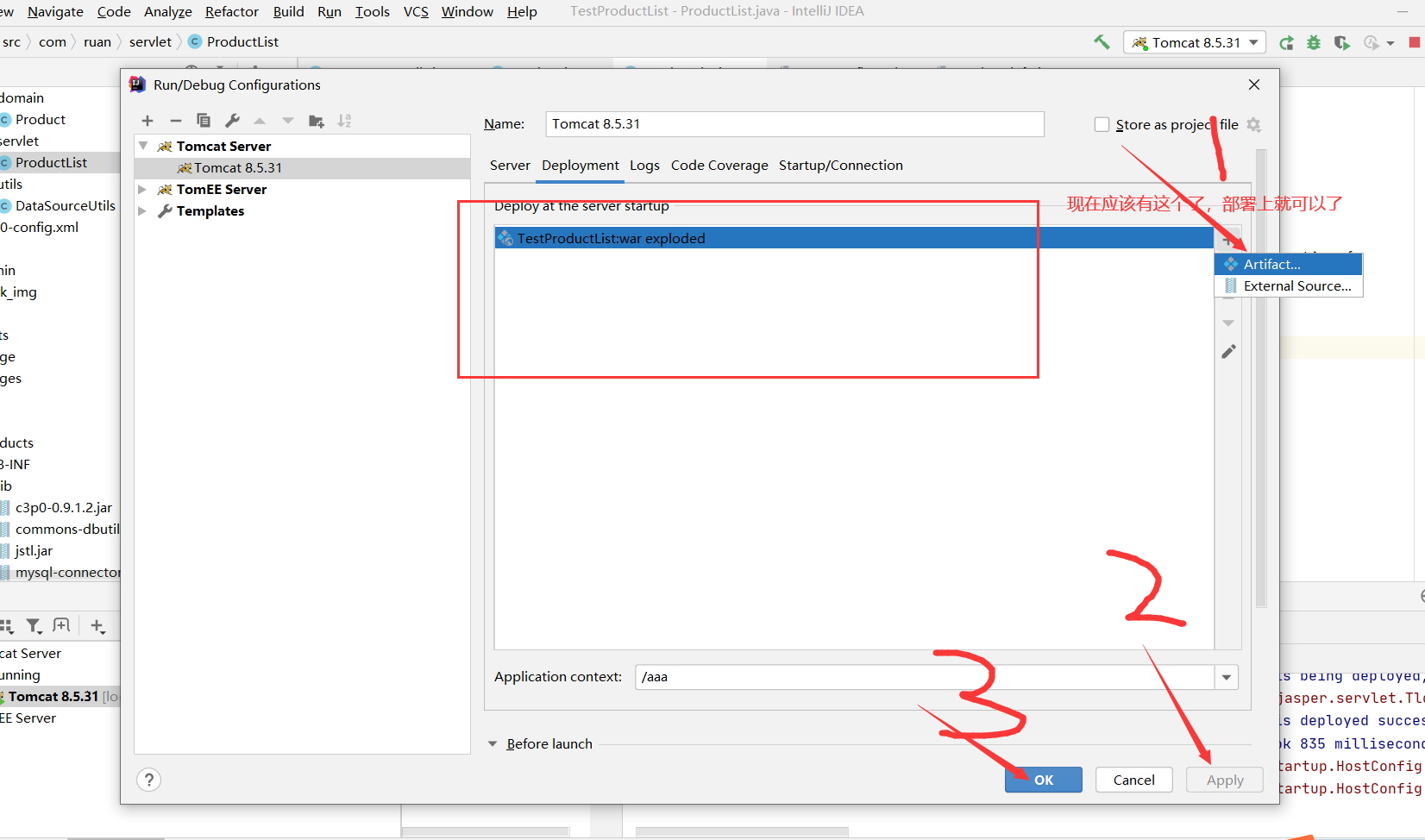
Task: Close the Run/Debug Configurations dialog
Action: click(1254, 85)
